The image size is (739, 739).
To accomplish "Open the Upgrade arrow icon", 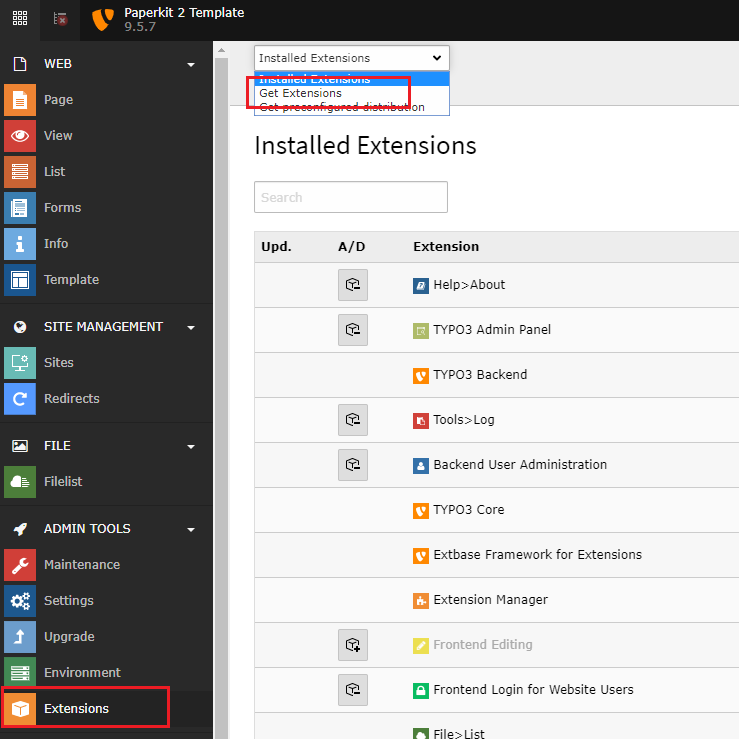I will click(20, 637).
